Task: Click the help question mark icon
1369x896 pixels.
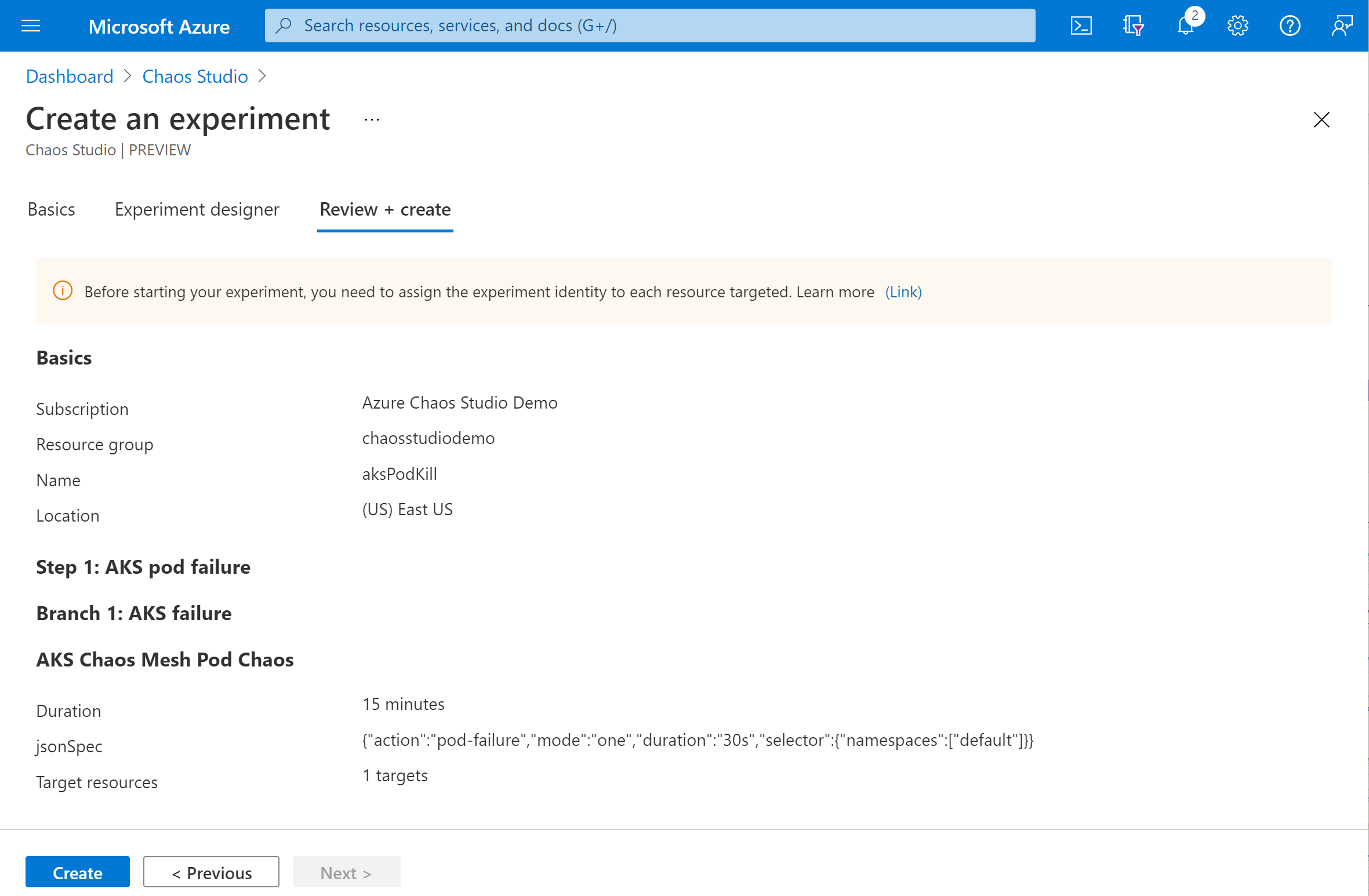Action: point(1291,25)
